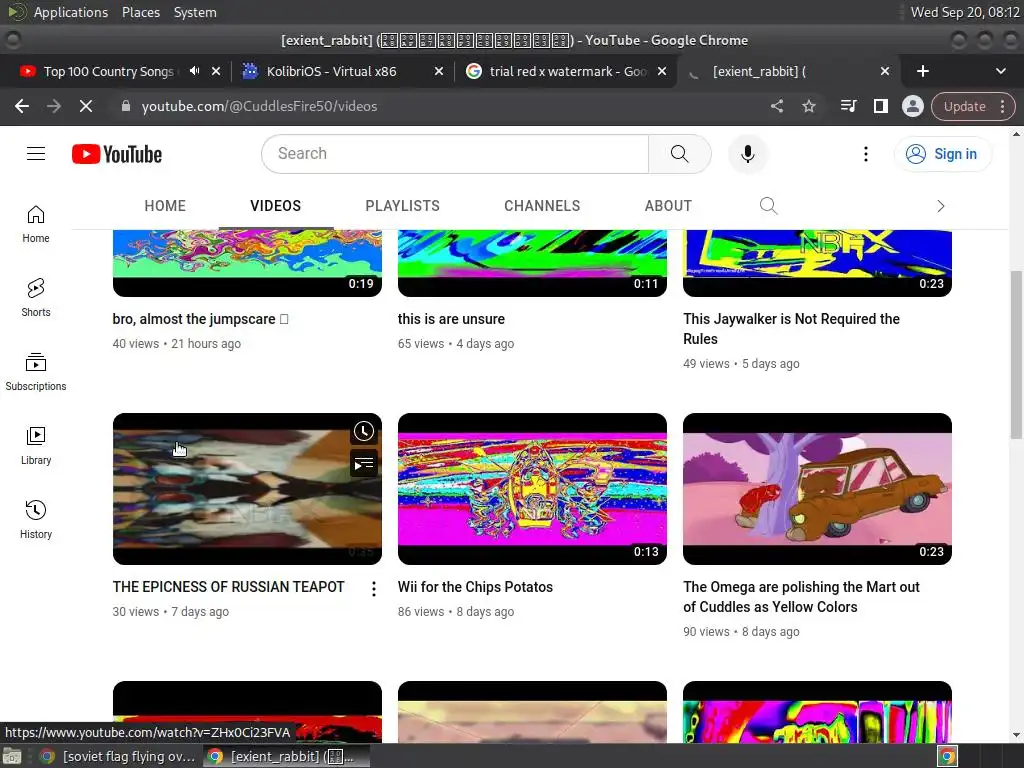Screen dimensions: 1024x768
Task: Click the YouTube logo
Action: (x=117, y=154)
